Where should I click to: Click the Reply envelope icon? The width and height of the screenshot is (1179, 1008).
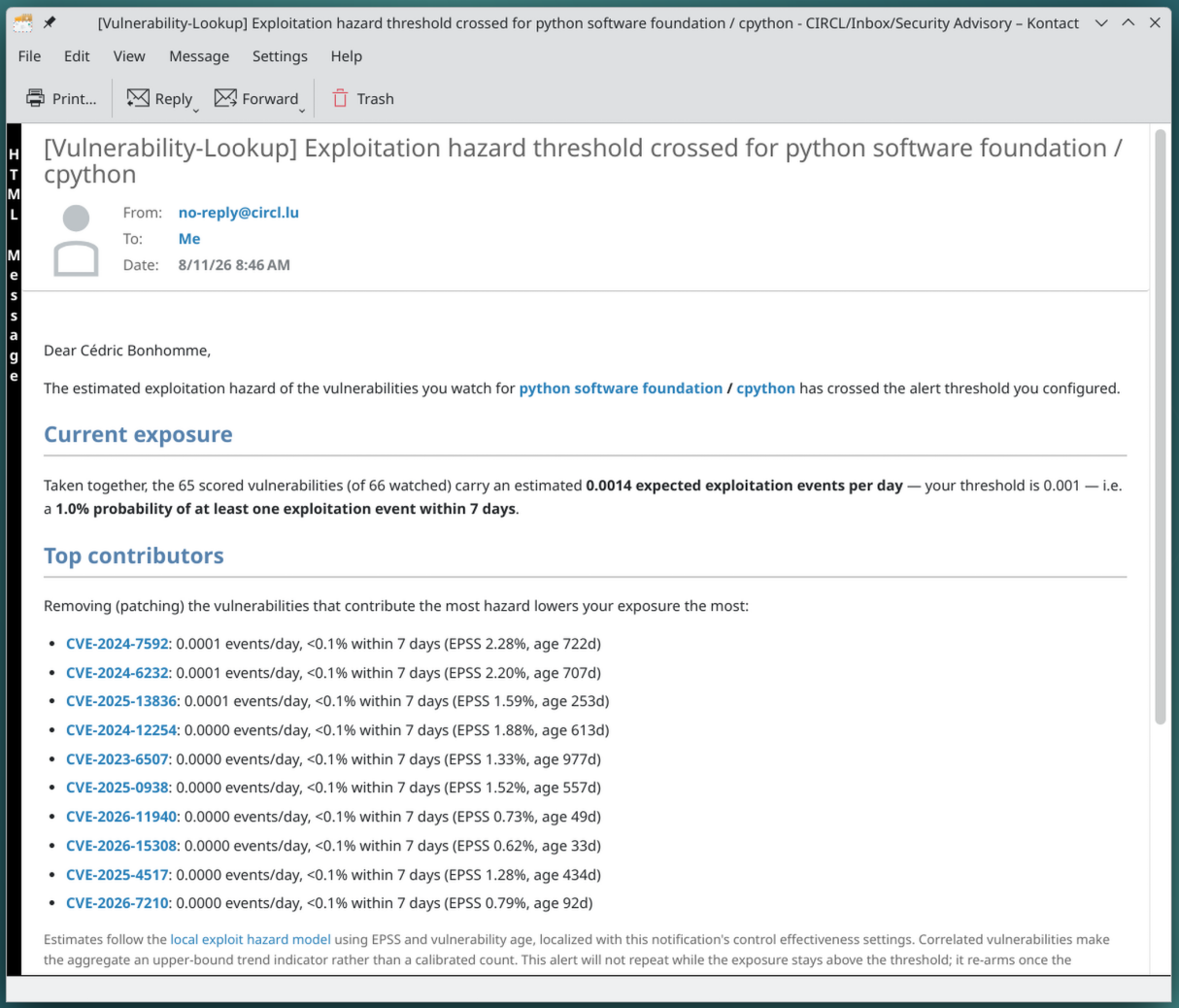coord(138,98)
